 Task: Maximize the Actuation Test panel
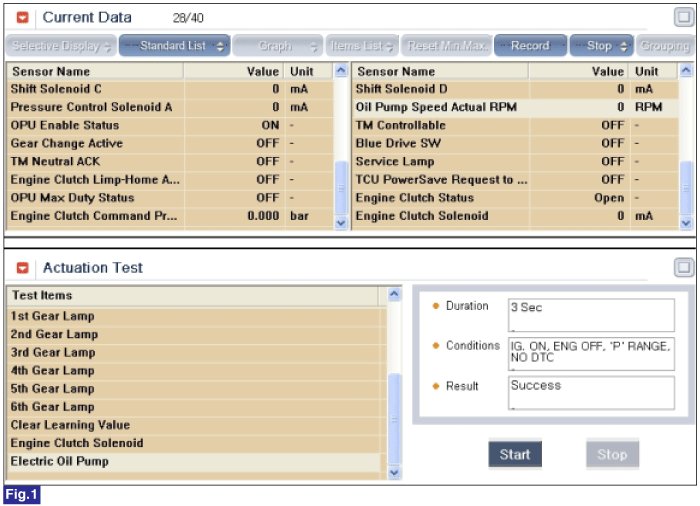tap(683, 267)
